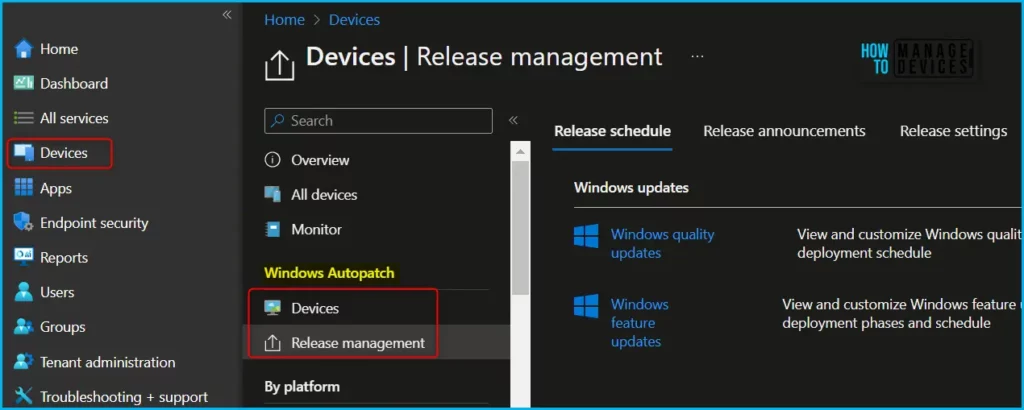
Task: Open the Windows quality updates link
Action: (x=662, y=244)
